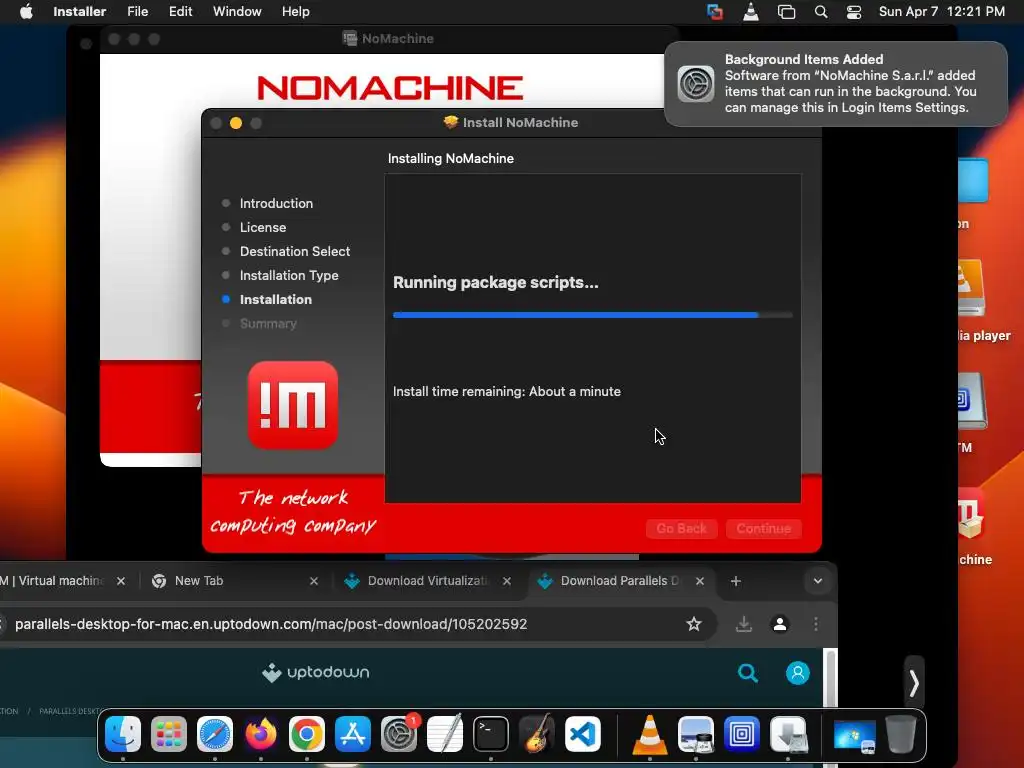Click the Uptodown logo link
Screen dimensions: 1024x768
pos(315,672)
